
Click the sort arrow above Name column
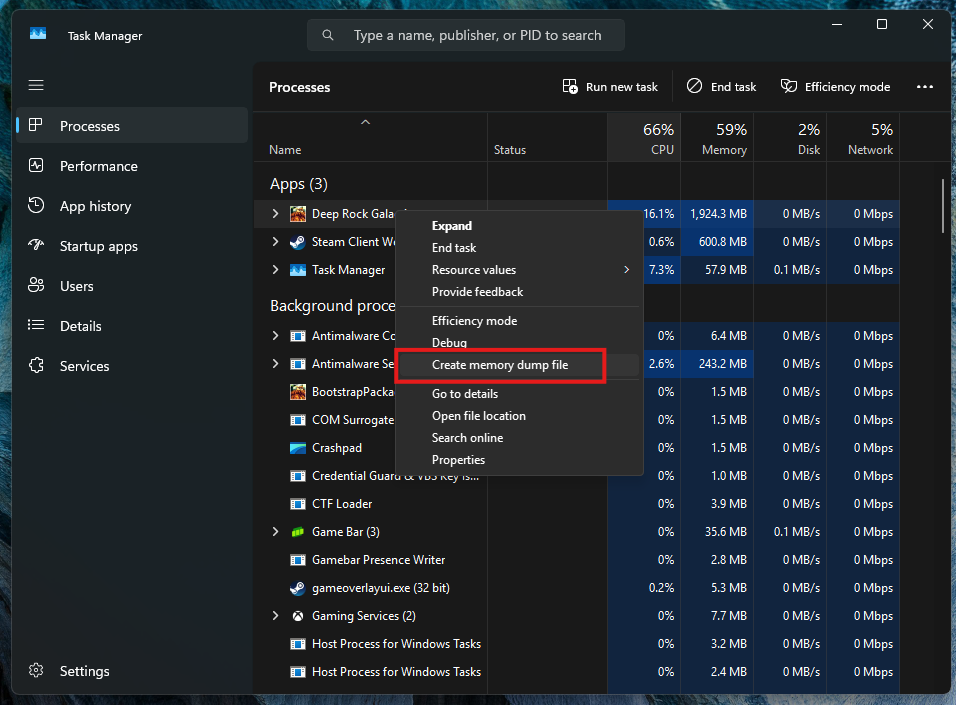point(365,122)
